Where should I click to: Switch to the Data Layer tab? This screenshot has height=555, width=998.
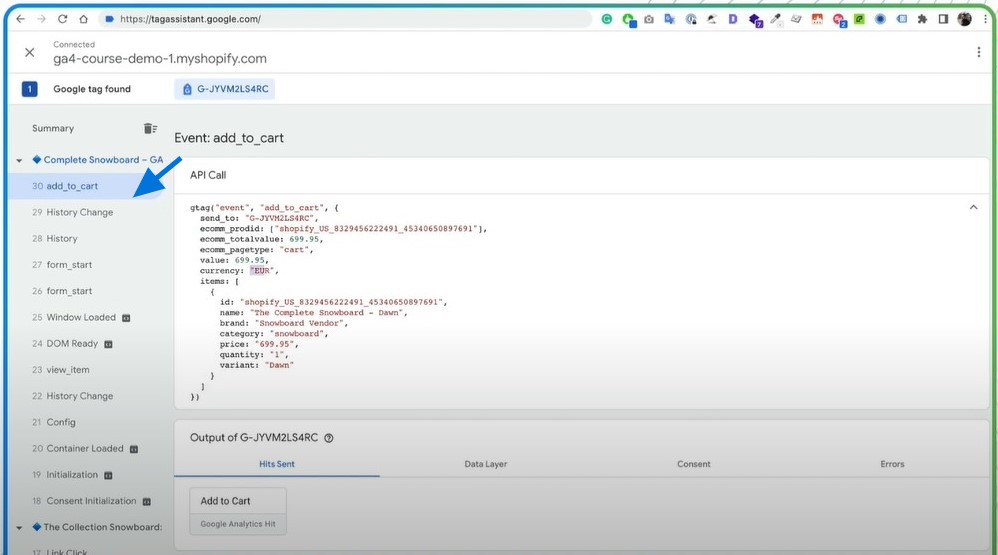486,464
